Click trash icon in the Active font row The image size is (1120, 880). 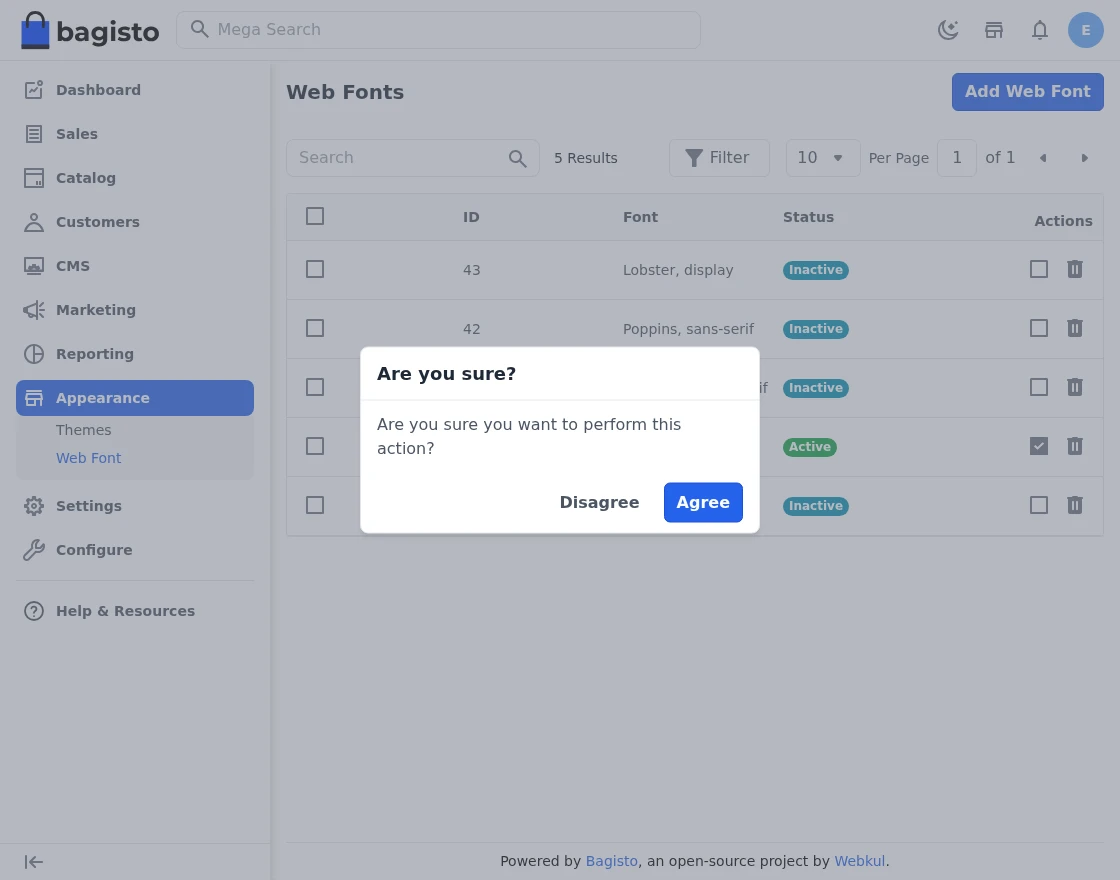coord(1074,446)
